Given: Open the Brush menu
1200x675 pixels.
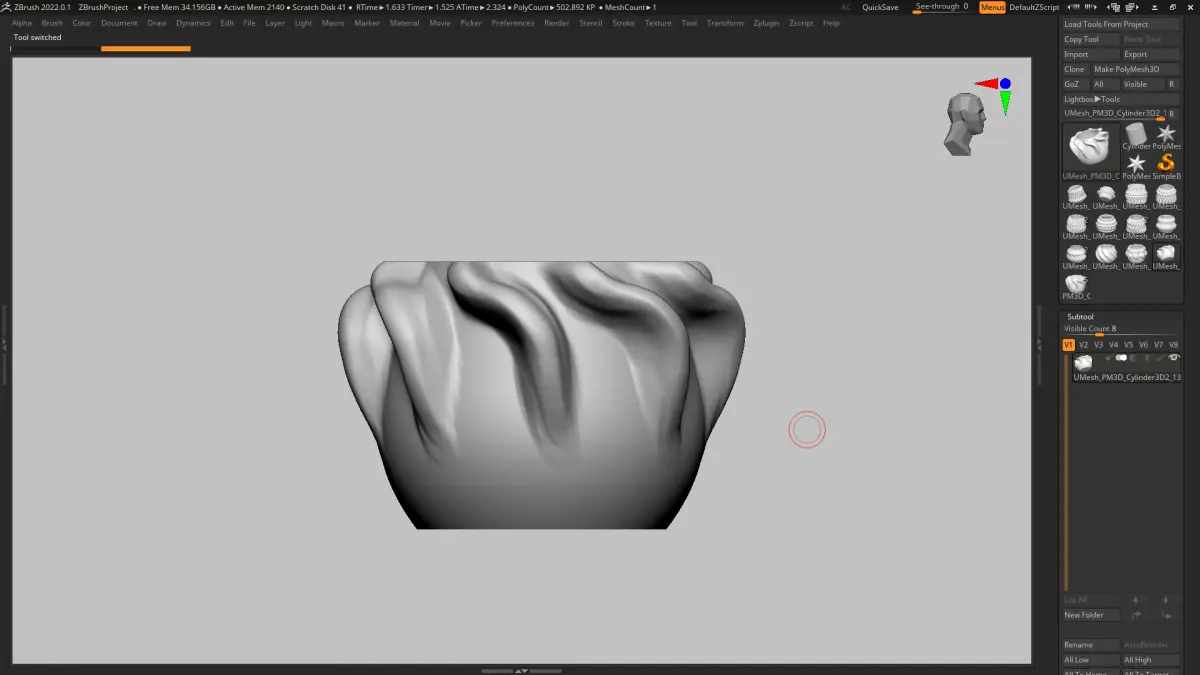Looking at the screenshot, I should click(x=52, y=23).
